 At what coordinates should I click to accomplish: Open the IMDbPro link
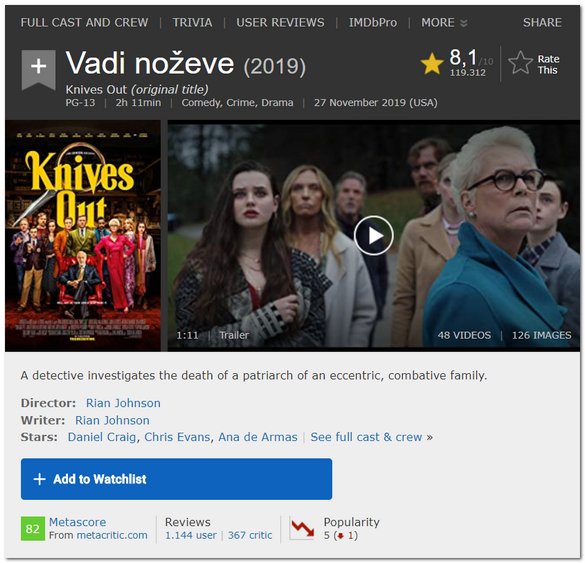[373, 23]
